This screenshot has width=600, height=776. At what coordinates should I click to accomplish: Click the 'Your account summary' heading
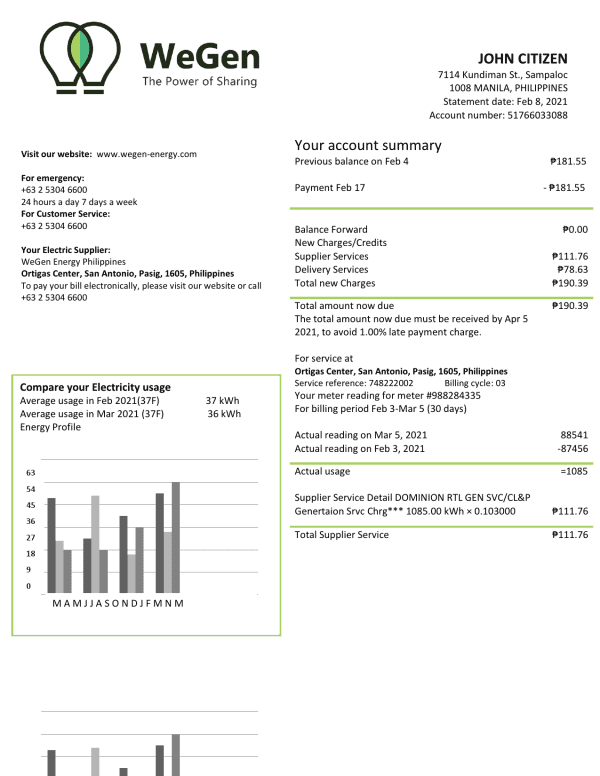[368, 146]
